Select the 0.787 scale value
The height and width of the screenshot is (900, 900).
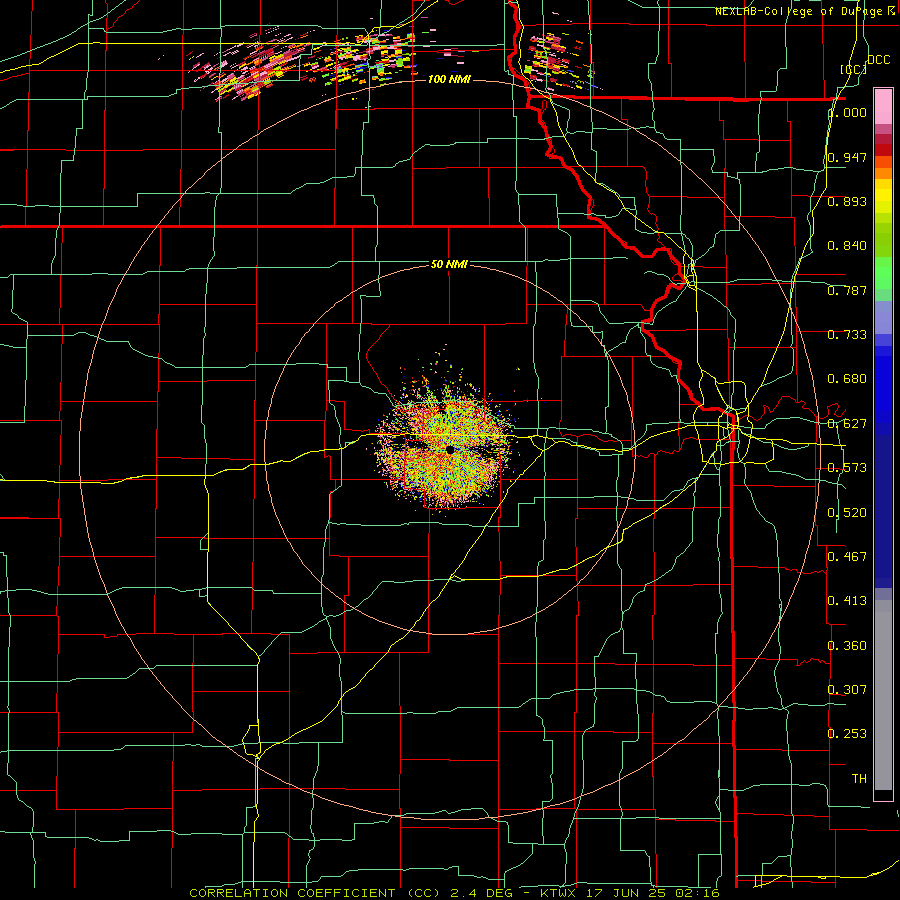click(x=847, y=290)
